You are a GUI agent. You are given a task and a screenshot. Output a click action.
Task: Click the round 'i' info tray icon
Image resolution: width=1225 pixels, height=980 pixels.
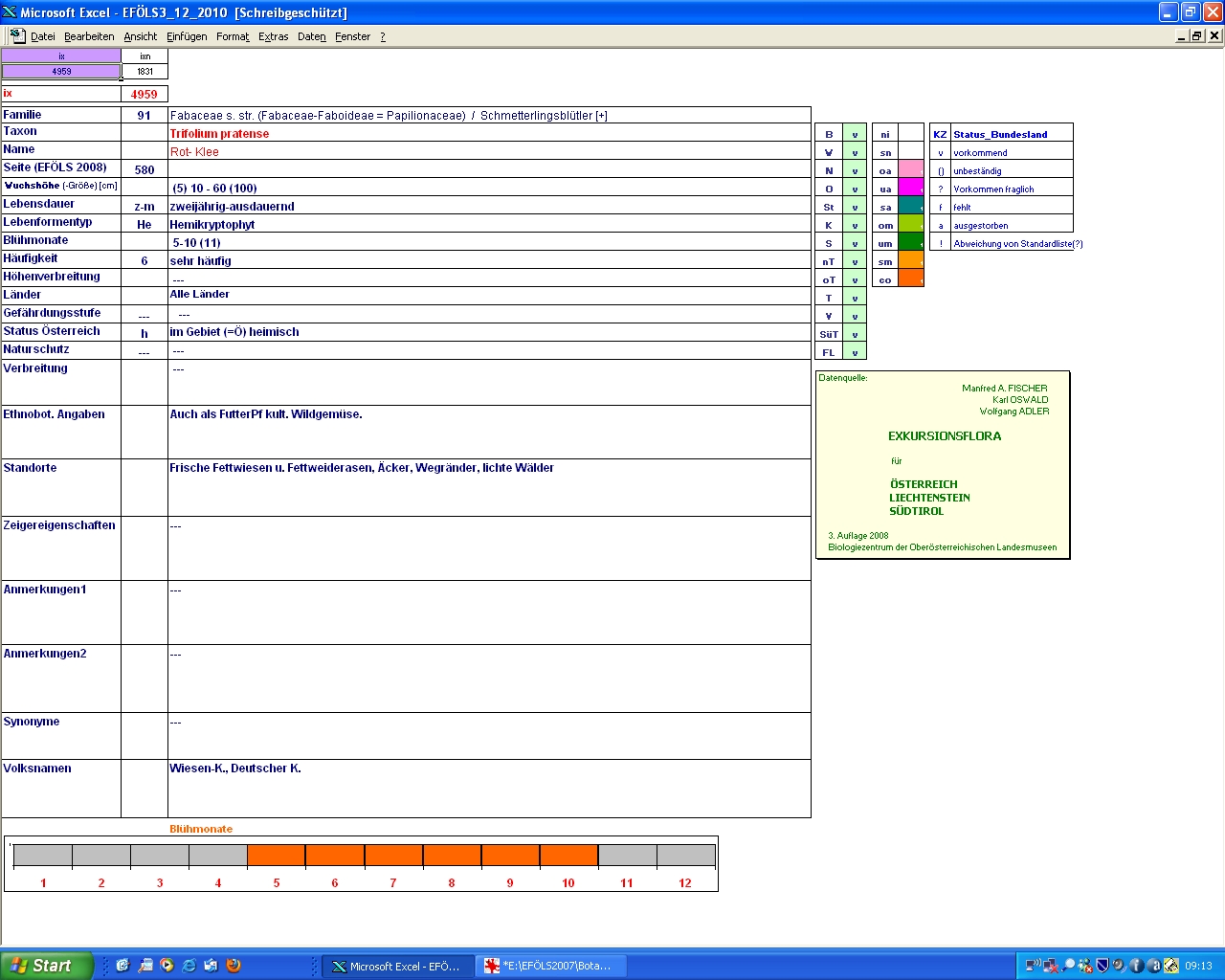(x=1136, y=966)
